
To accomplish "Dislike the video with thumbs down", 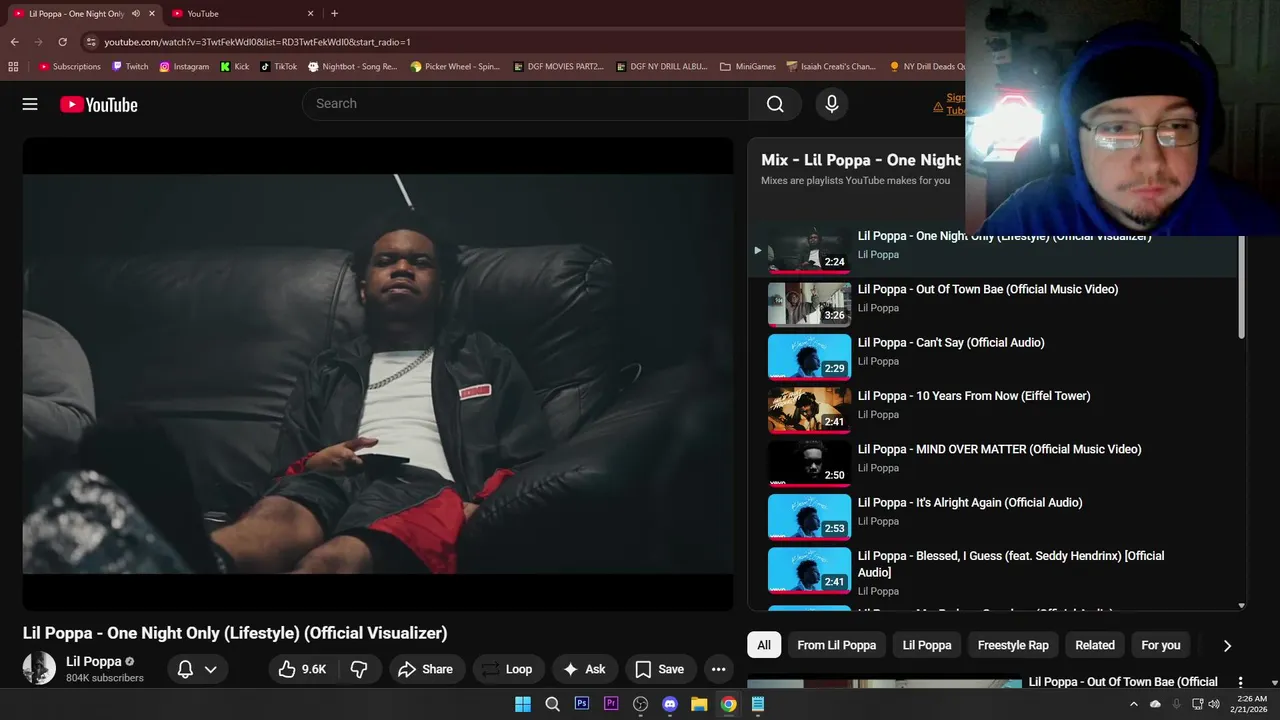I will coord(359,669).
